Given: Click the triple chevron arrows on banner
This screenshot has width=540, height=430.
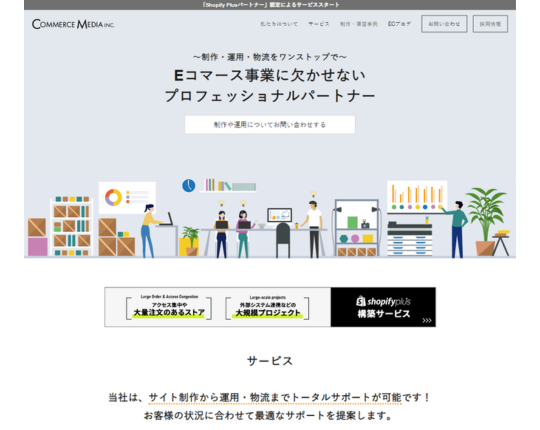Looking at the screenshot, I should tap(427, 321).
